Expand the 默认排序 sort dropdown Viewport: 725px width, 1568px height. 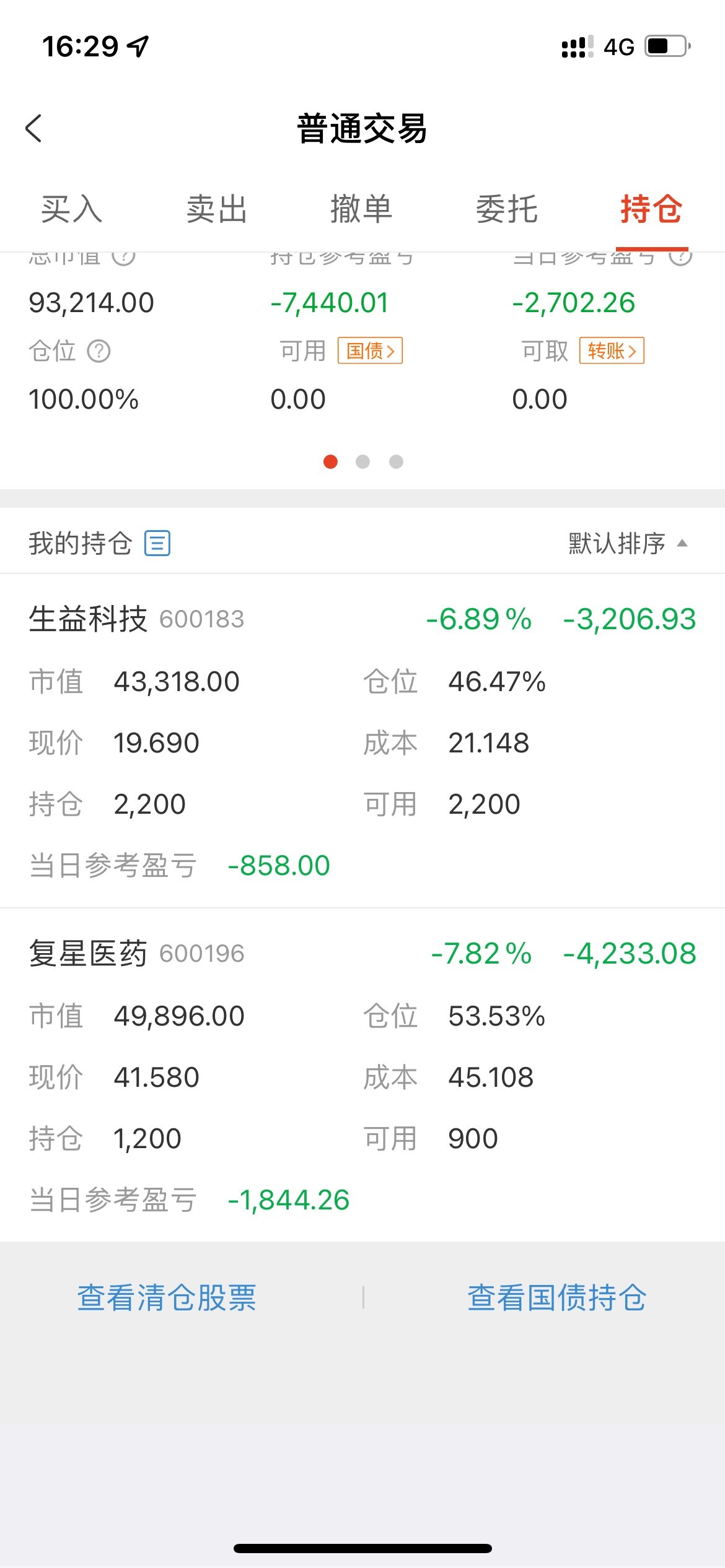point(628,543)
